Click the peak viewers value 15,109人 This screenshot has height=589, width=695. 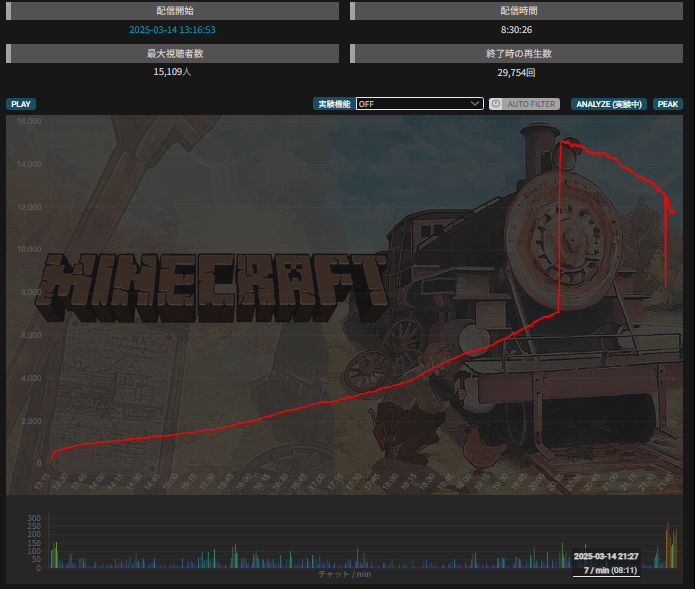coord(172,72)
